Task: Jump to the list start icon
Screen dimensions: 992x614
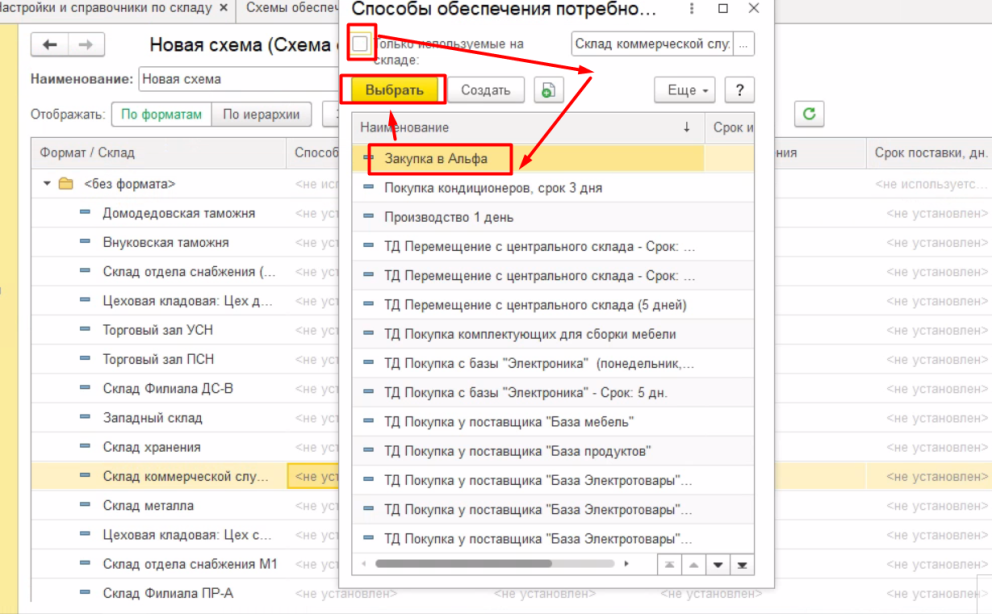Action: click(x=669, y=565)
